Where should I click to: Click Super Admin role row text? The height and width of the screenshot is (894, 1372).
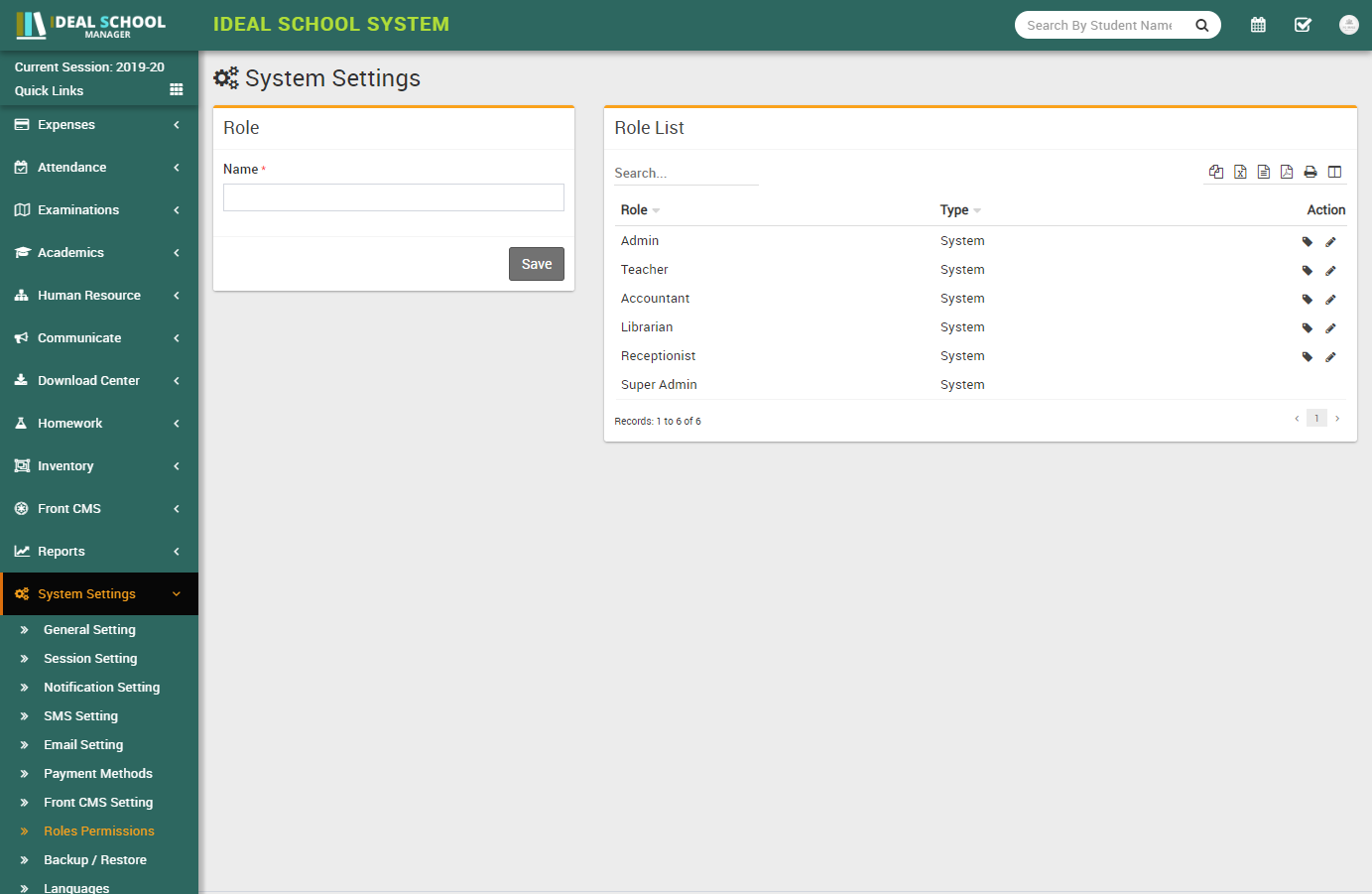tap(659, 385)
